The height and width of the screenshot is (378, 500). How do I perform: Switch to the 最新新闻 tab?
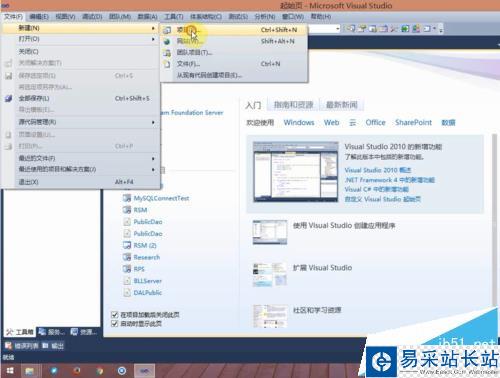(342, 105)
